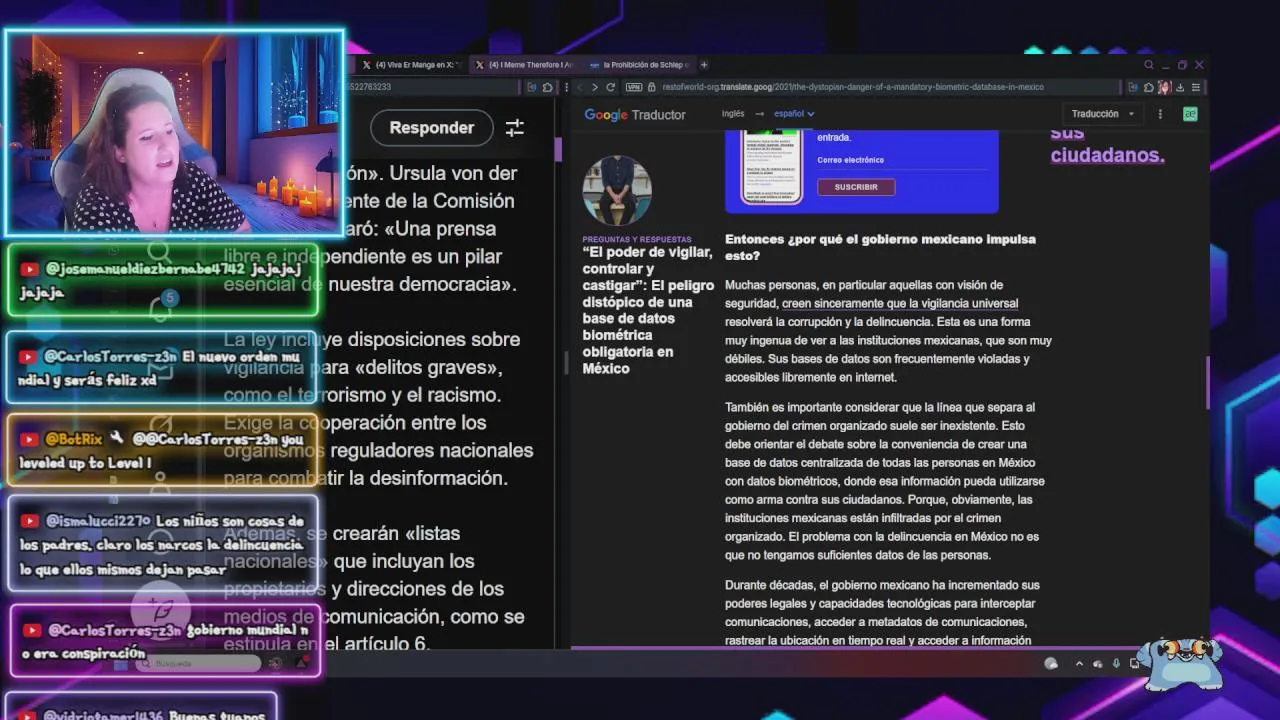
Task: Click the browser forward arrow
Action: (x=595, y=87)
